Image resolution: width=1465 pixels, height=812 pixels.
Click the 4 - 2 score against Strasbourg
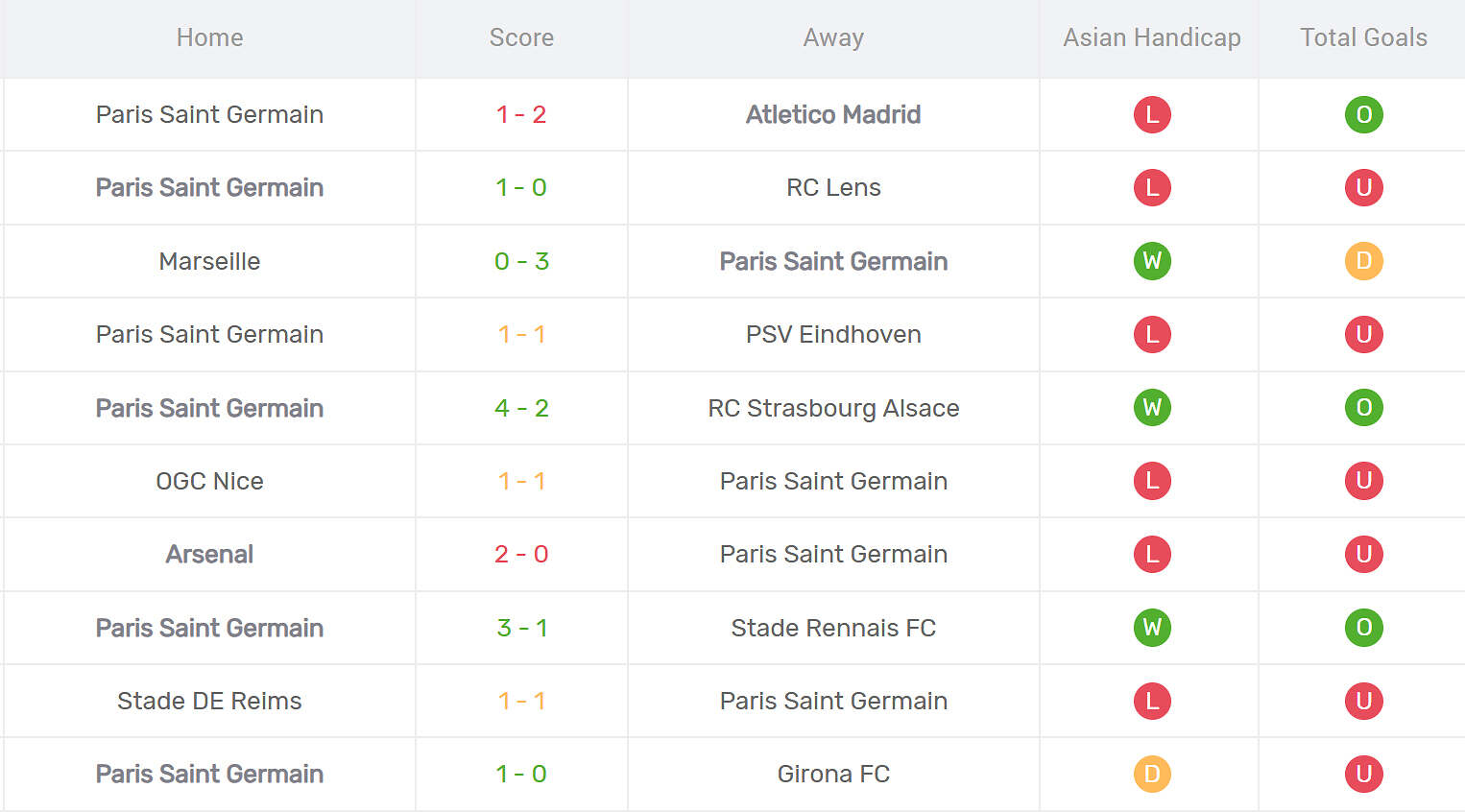(521, 408)
